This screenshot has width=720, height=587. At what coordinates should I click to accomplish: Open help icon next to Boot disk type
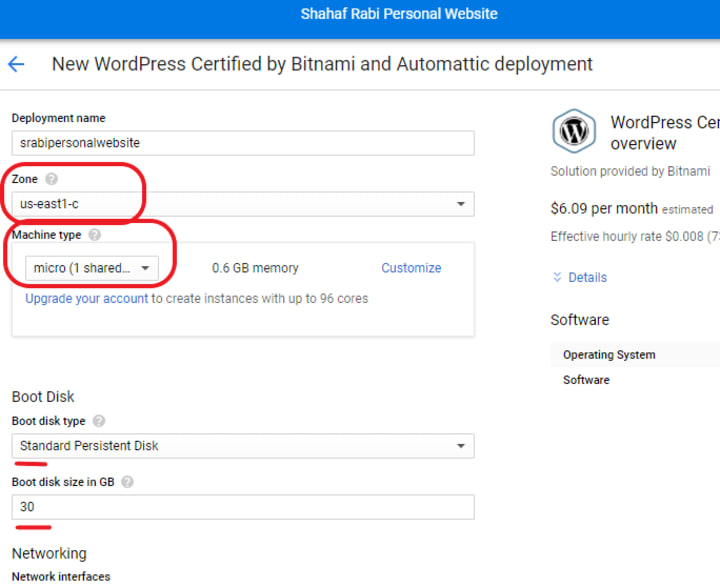[x=99, y=421]
